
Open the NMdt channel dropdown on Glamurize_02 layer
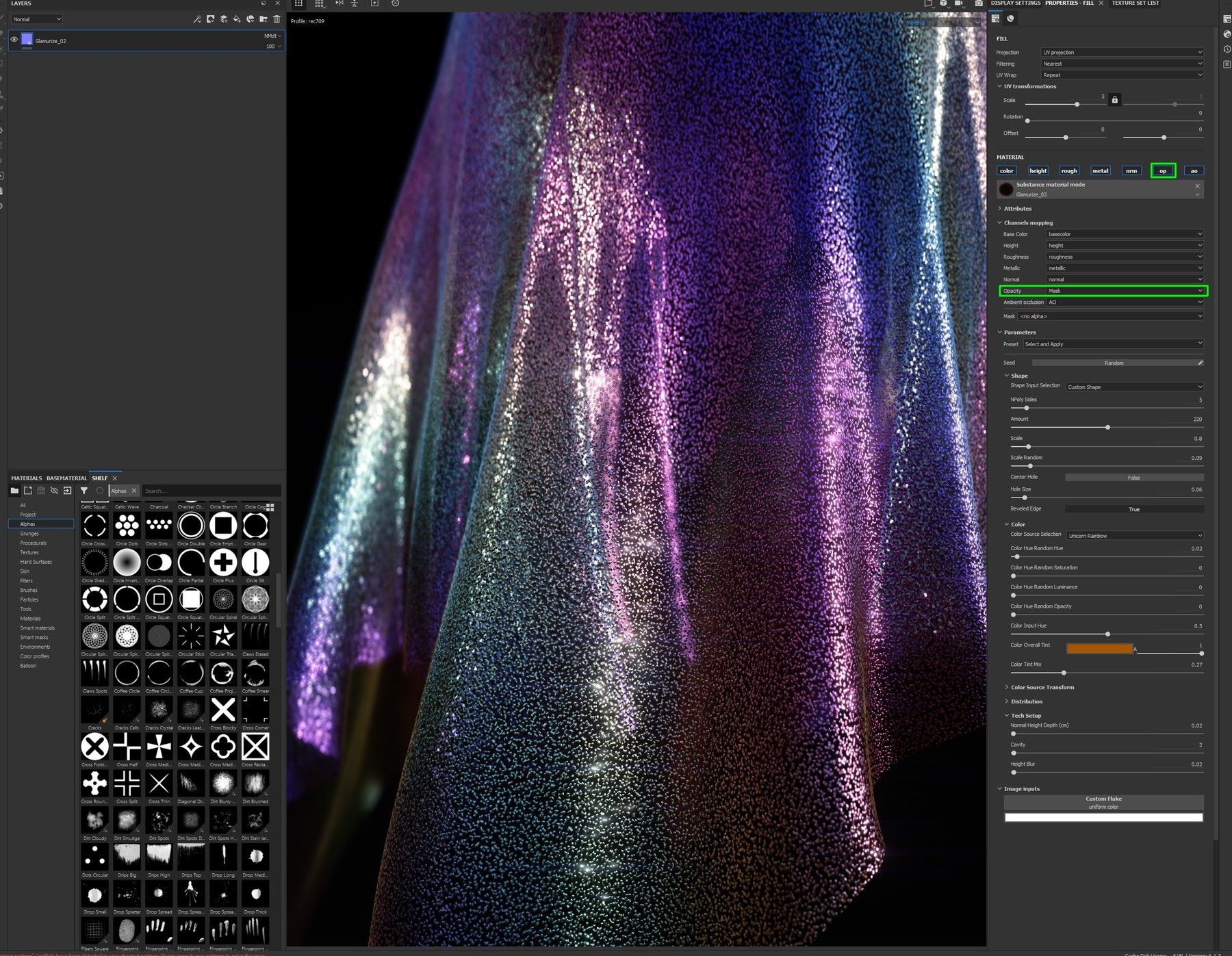(x=272, y=36)
